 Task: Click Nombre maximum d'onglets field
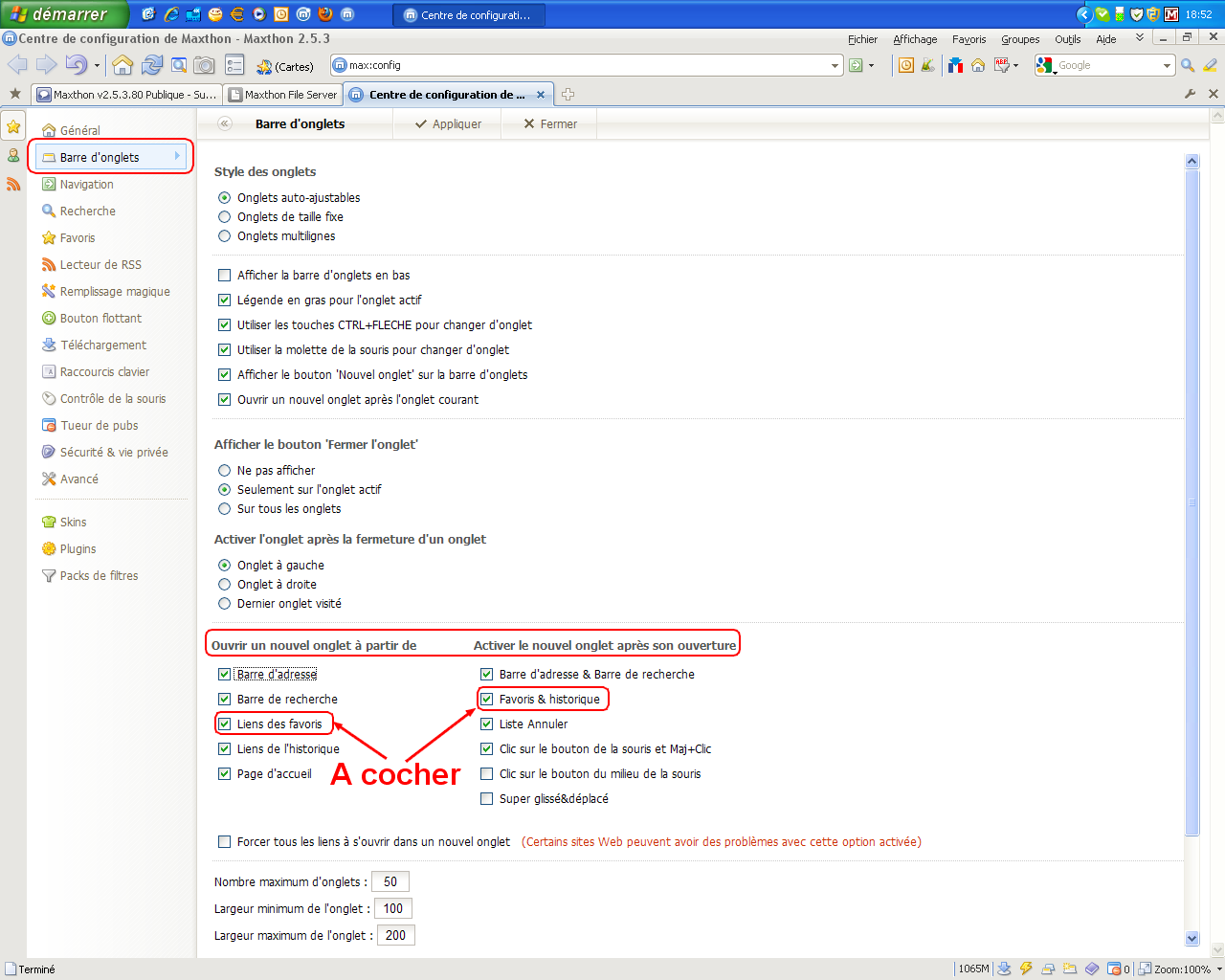(x=390, y=882)
